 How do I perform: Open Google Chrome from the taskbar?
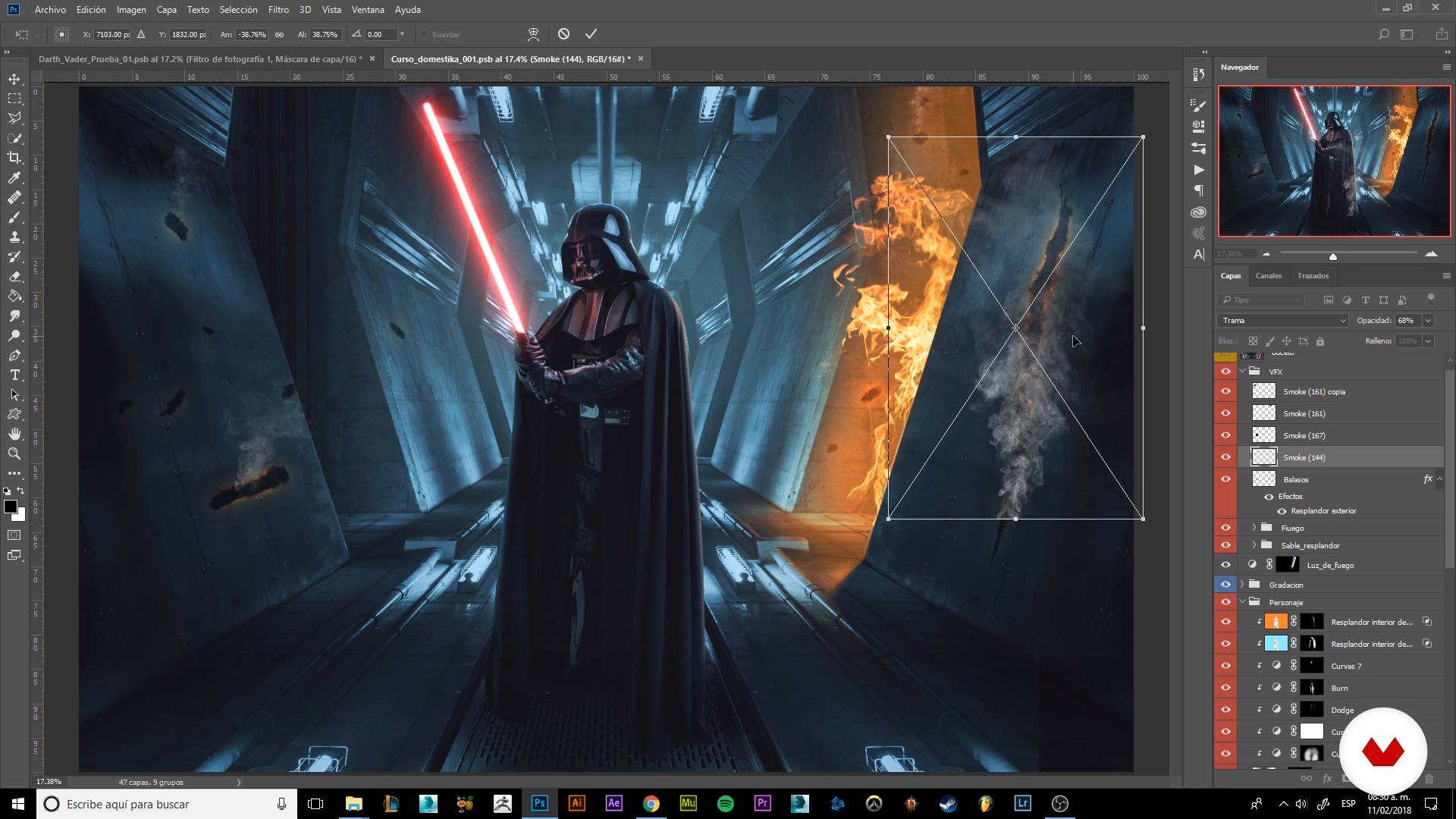click(651, 804)
